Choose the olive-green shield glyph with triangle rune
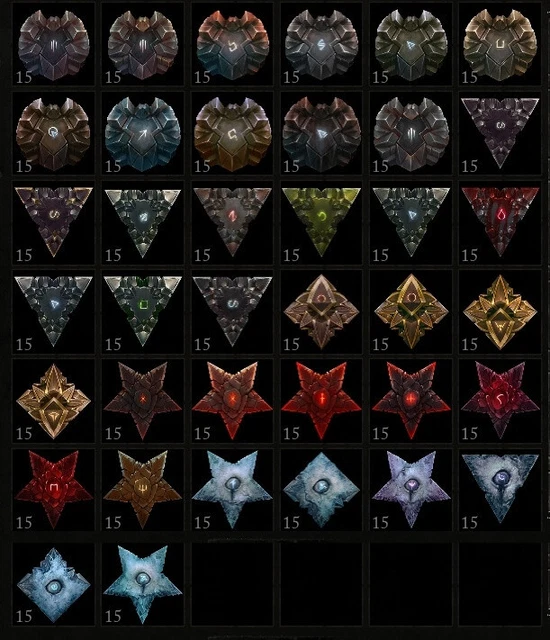Image resolution: width=550 pixels, height=640 pixels. [x=411, y=44]
